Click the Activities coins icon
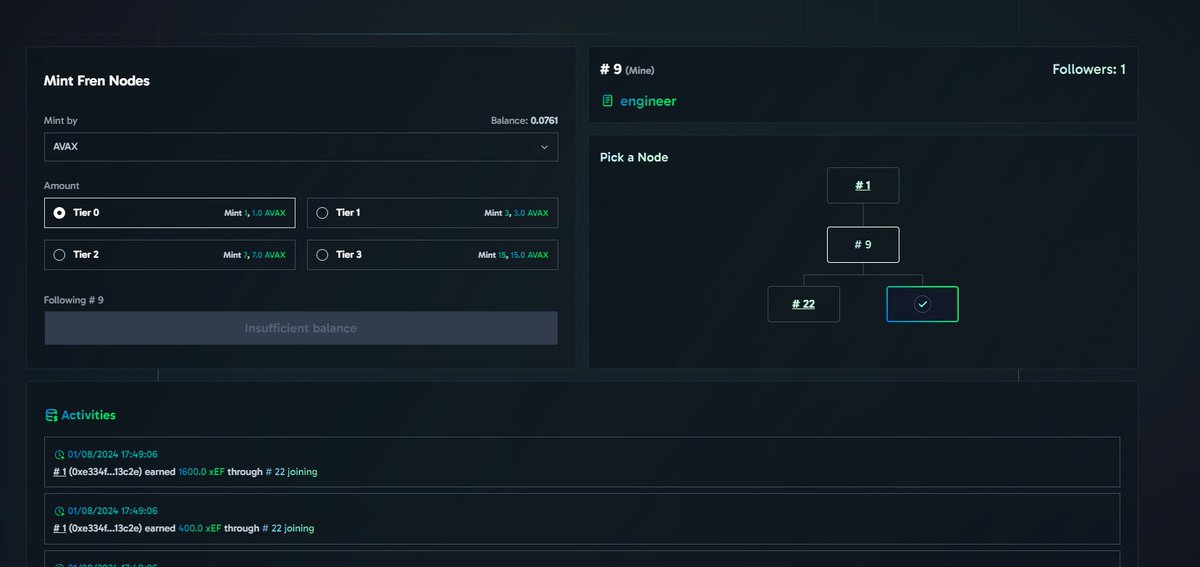Image resolution: width=1200 pixels, height=567 pixels. coord(51,415)
